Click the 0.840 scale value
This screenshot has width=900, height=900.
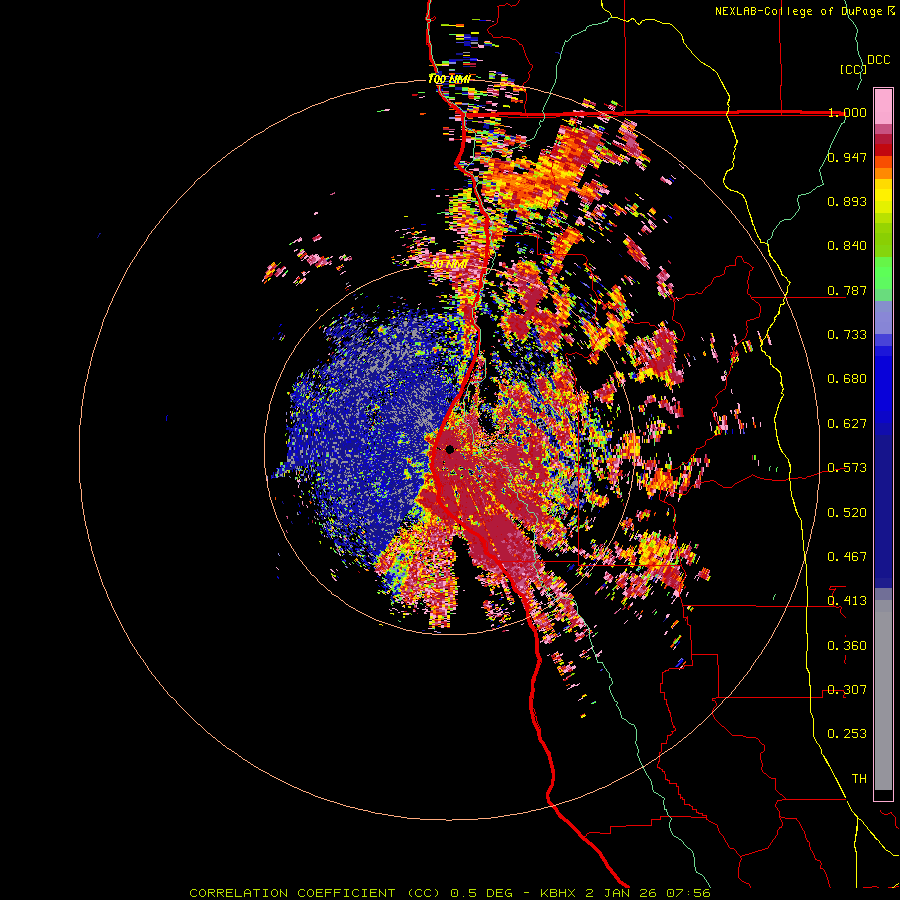tap(847, 246)
